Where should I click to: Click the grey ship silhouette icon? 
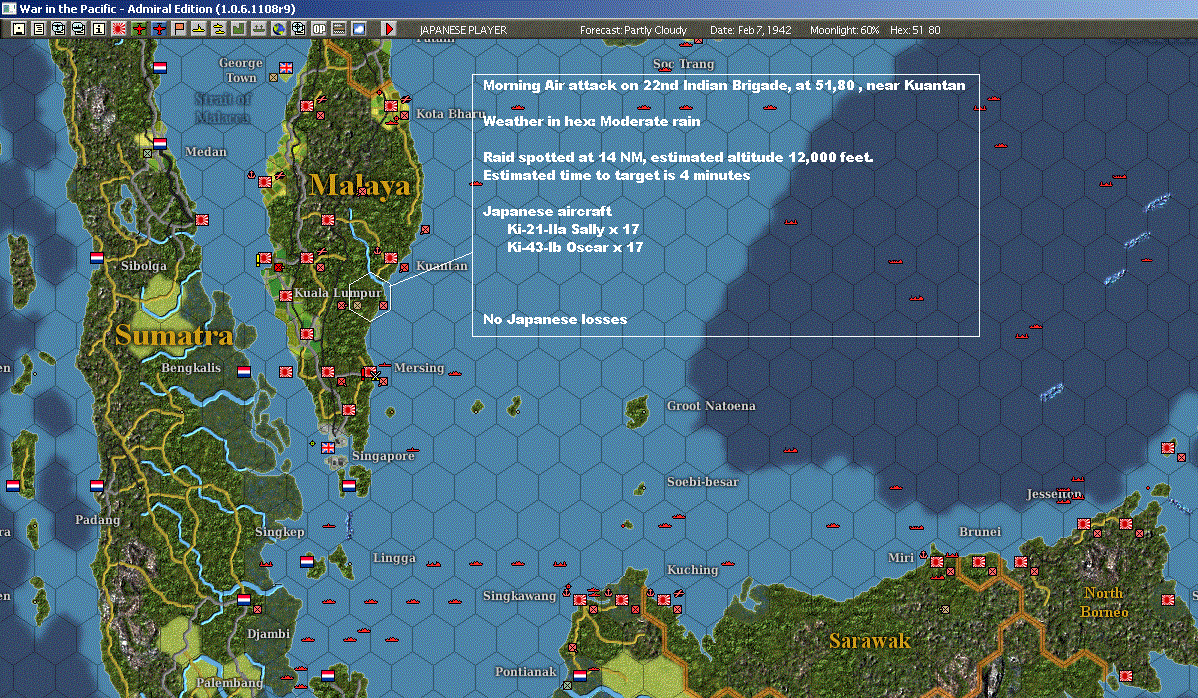[x=258, y=29]
